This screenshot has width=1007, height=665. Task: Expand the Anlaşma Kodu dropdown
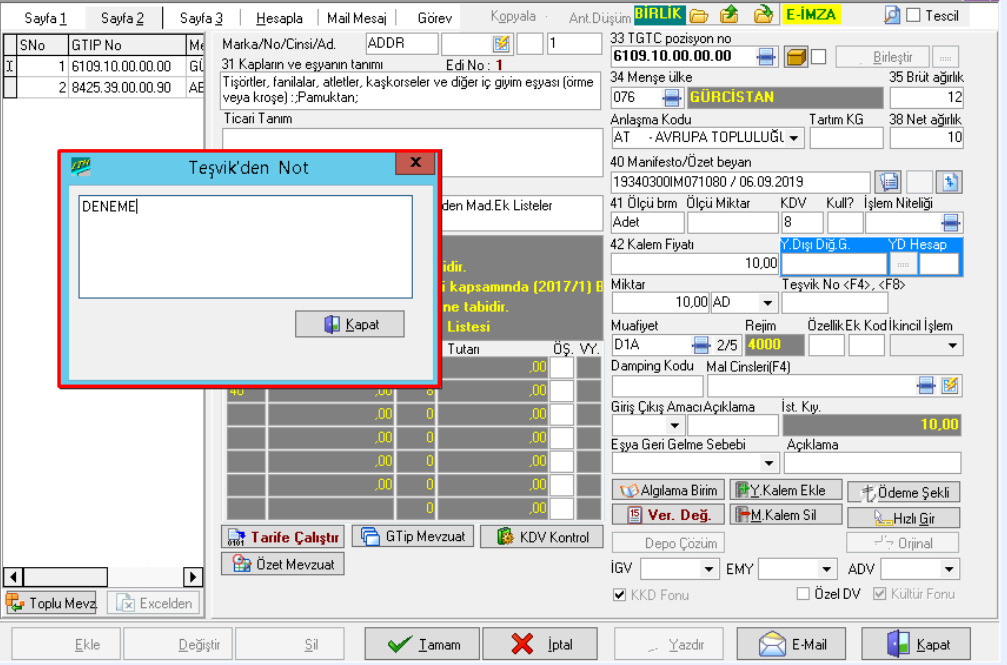pos(795,137)
